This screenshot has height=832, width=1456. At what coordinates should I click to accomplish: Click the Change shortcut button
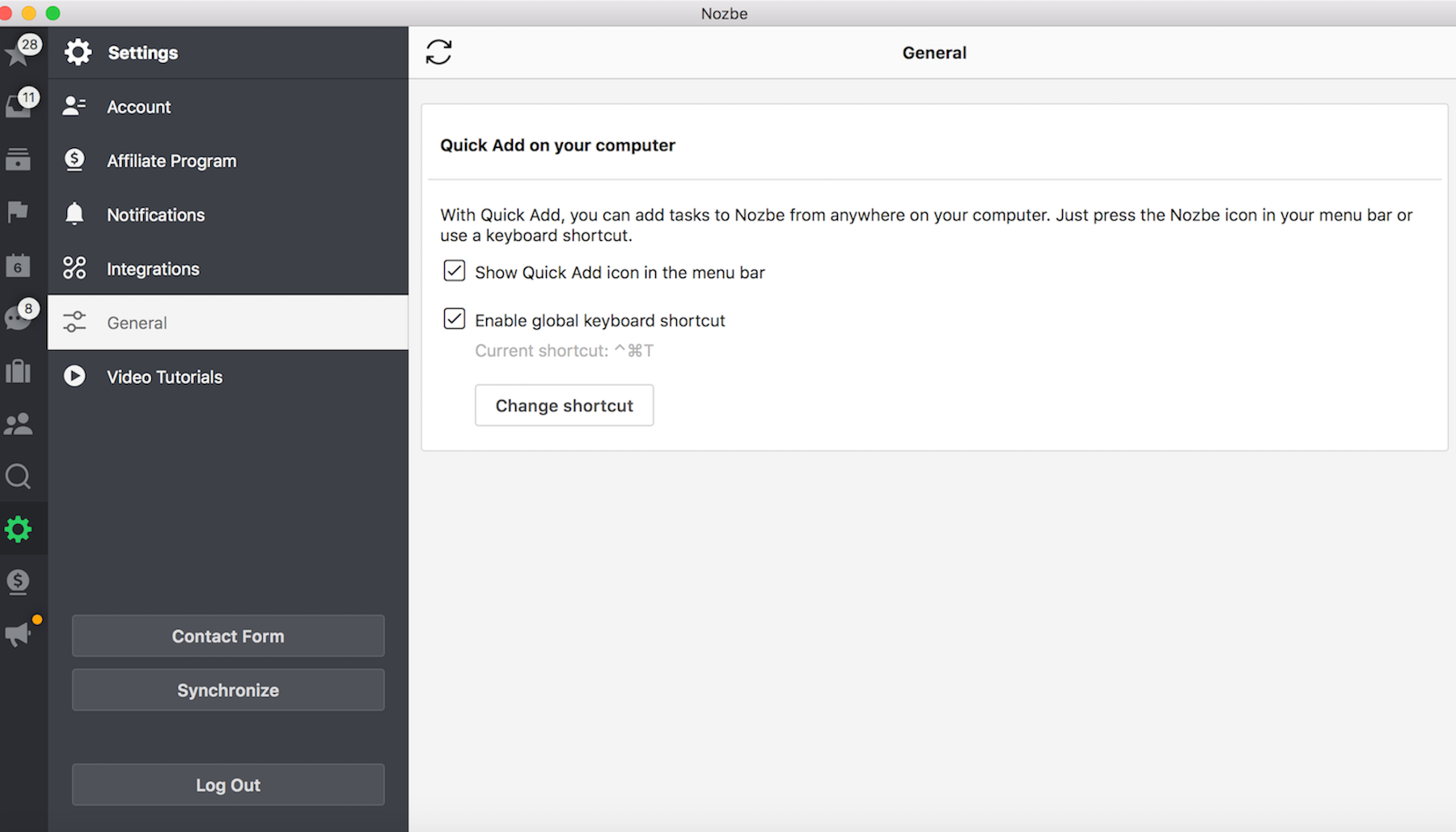pyautogui.click(x=564, y=406)
